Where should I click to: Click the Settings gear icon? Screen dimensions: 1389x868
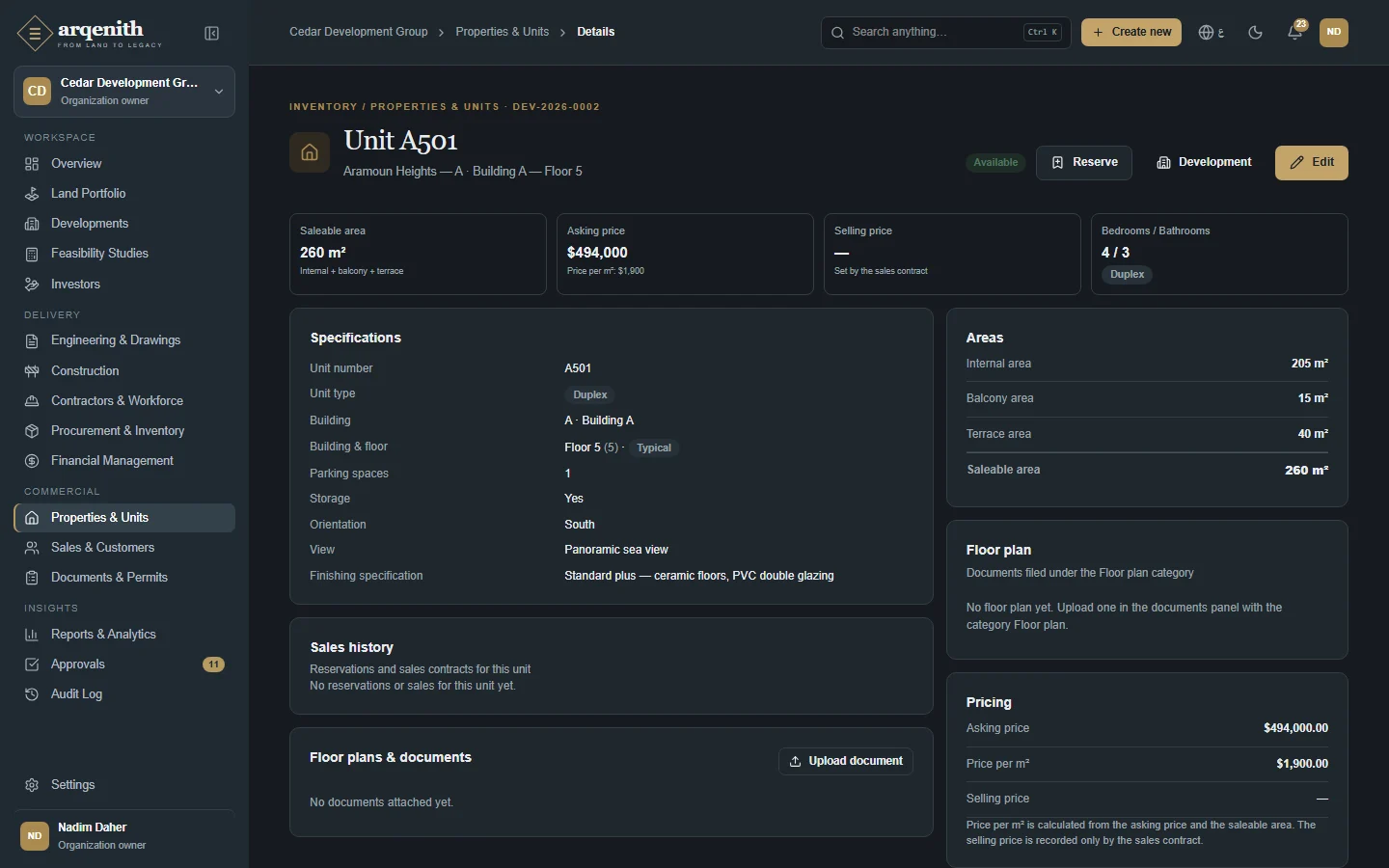tap(32, 785)
